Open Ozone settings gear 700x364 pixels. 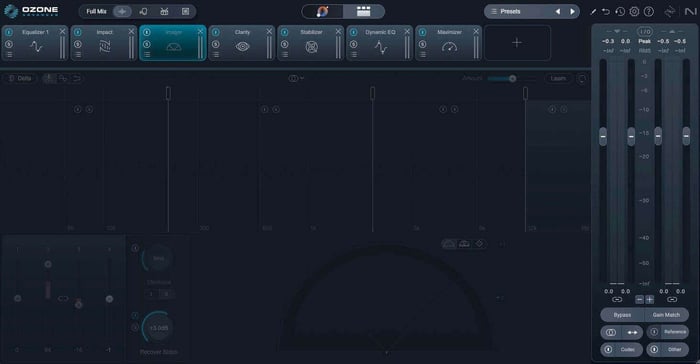[x=634, y=12]
